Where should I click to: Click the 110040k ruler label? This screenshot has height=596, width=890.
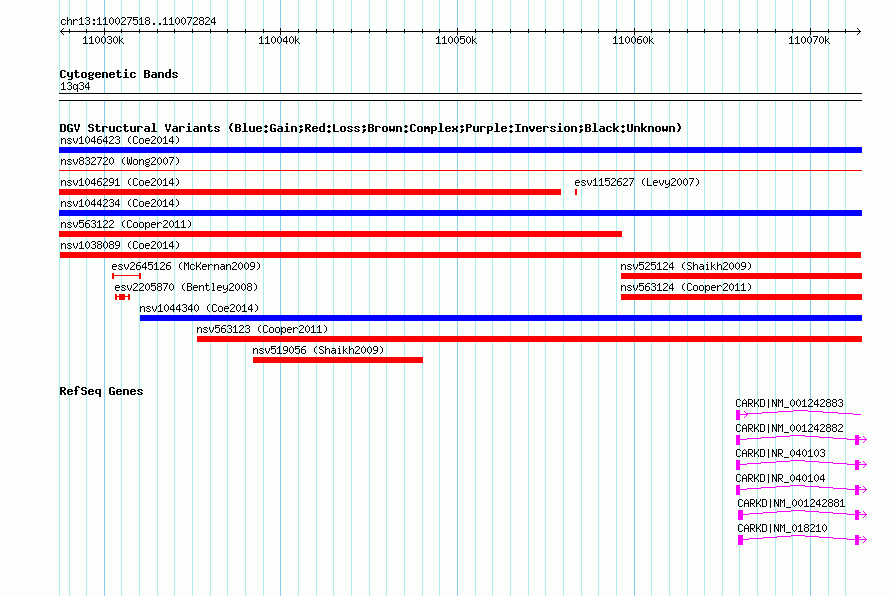[x=279, y=41]
